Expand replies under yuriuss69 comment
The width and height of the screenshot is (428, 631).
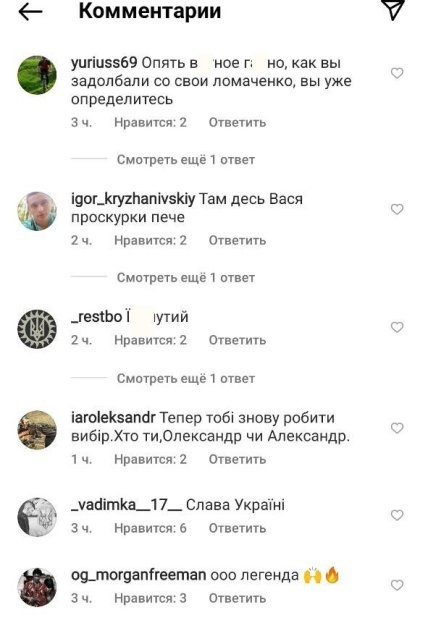185,160
